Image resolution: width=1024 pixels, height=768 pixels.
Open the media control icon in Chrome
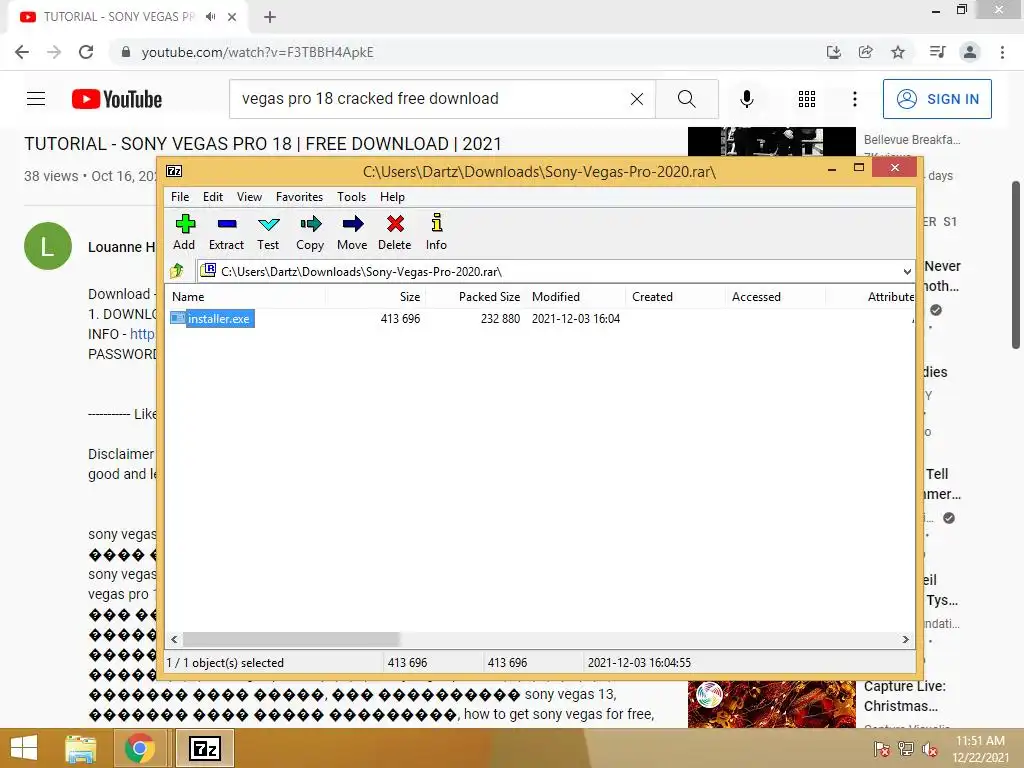pyautogui.click(x=937, y=52)
